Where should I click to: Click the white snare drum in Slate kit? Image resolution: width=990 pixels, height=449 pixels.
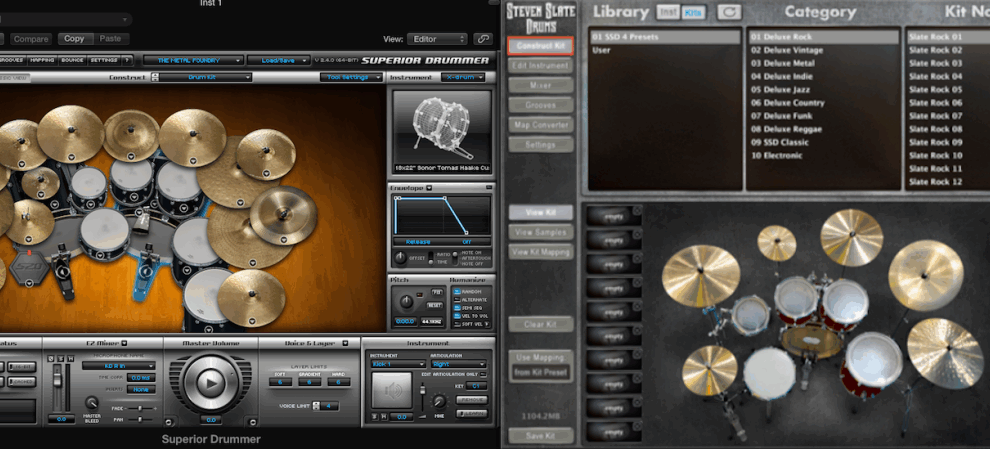(x=768, y=373)
